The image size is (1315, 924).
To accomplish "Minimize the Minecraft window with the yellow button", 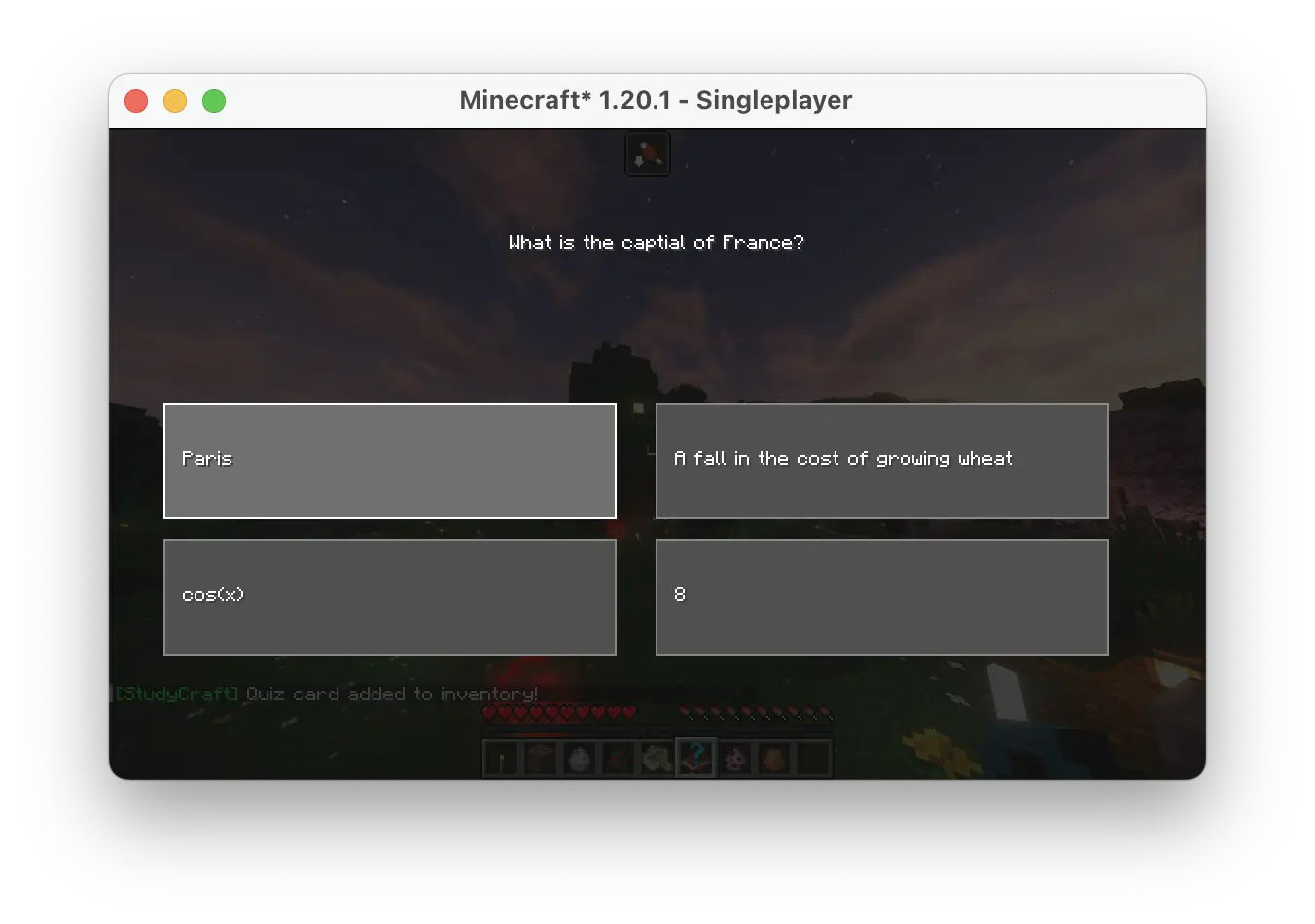I will [175, 101].
